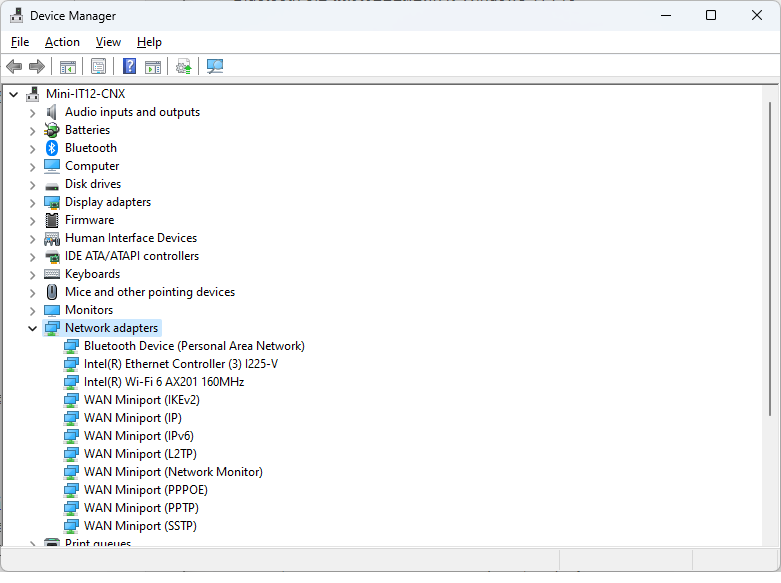The width and height of the screenshot is (781, 583).
Task: Click Scan for hardware changes icon
Action: [x=215, y=66]
